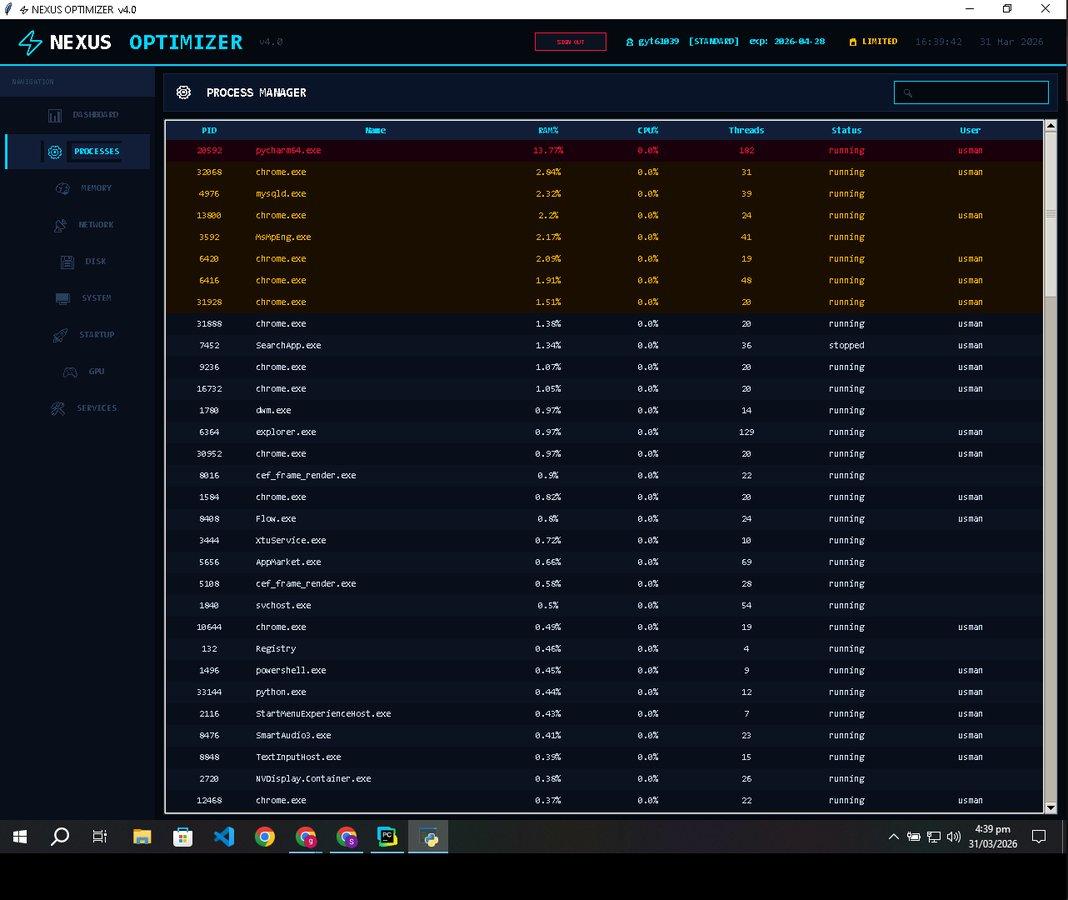
Task: Sort by PID column header
Action: [x=209, y=130]
